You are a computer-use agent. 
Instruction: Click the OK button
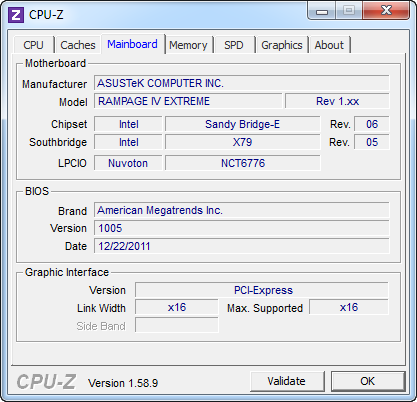[368, 381]
